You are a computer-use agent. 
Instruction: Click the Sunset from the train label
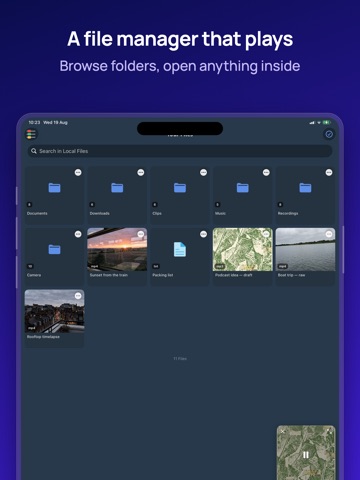click(109, 275)
